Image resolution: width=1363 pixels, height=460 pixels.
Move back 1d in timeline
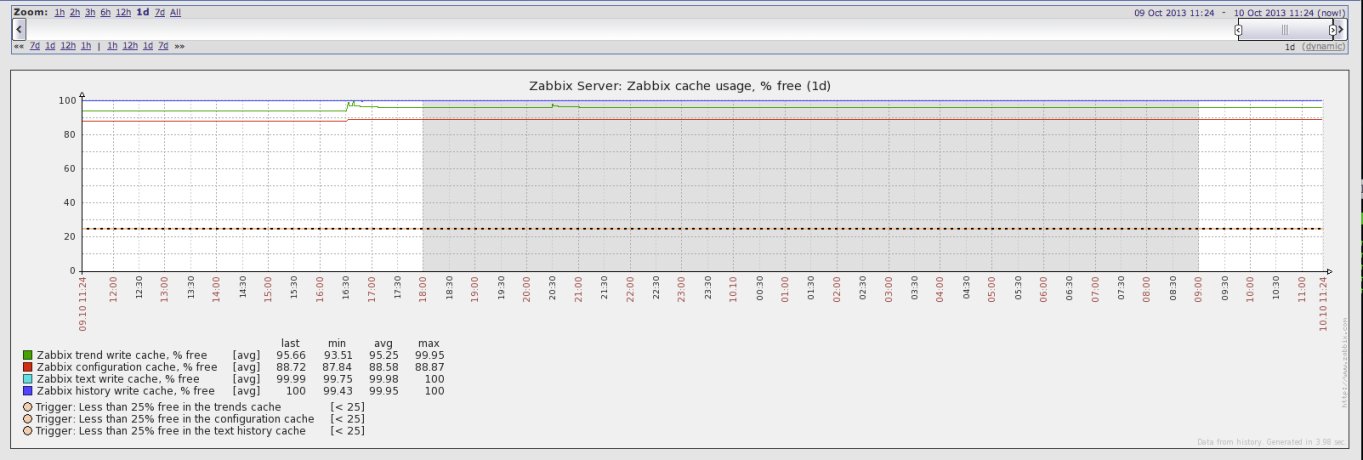click(50, 46)
